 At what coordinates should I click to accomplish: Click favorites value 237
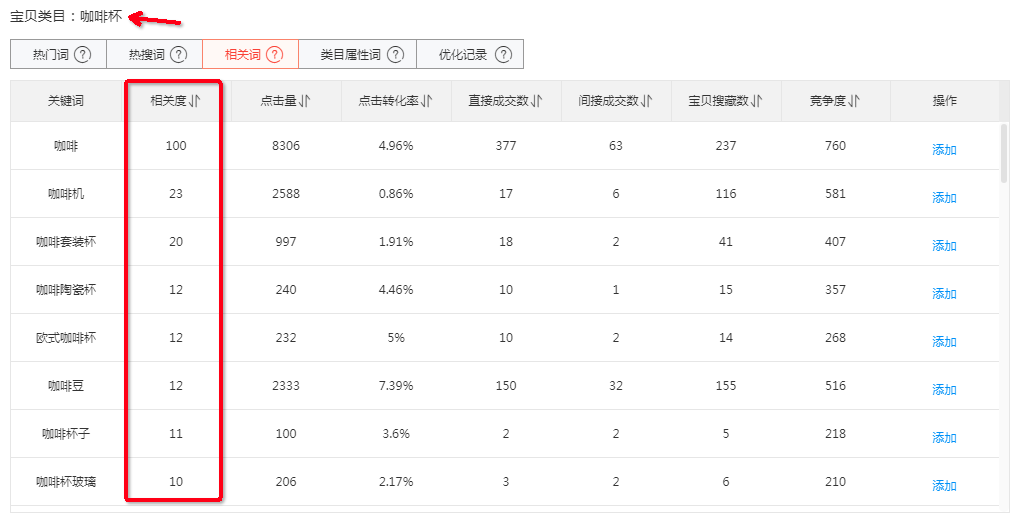click(x=726, y=146)
